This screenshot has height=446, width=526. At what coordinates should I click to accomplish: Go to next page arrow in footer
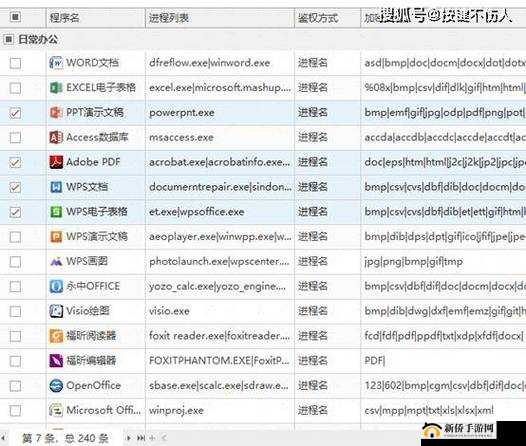(x=129, y=438)
